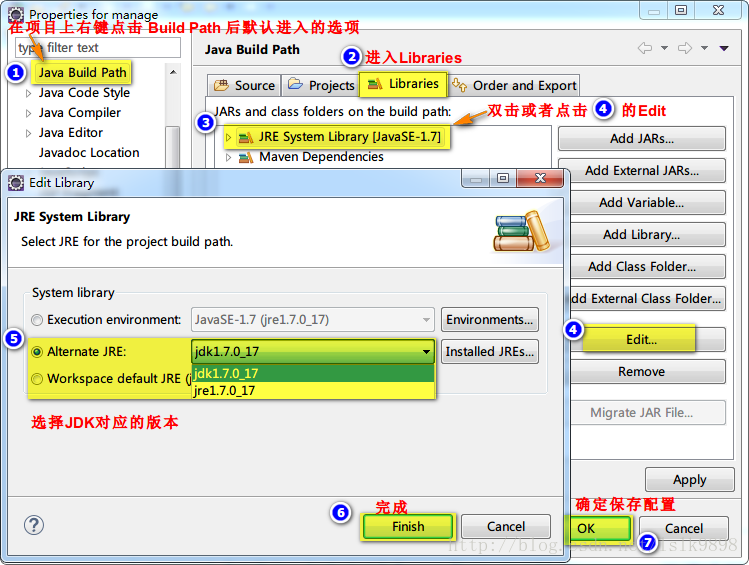
Task: Select Java Editor label in tree
Action: [71, 133]
